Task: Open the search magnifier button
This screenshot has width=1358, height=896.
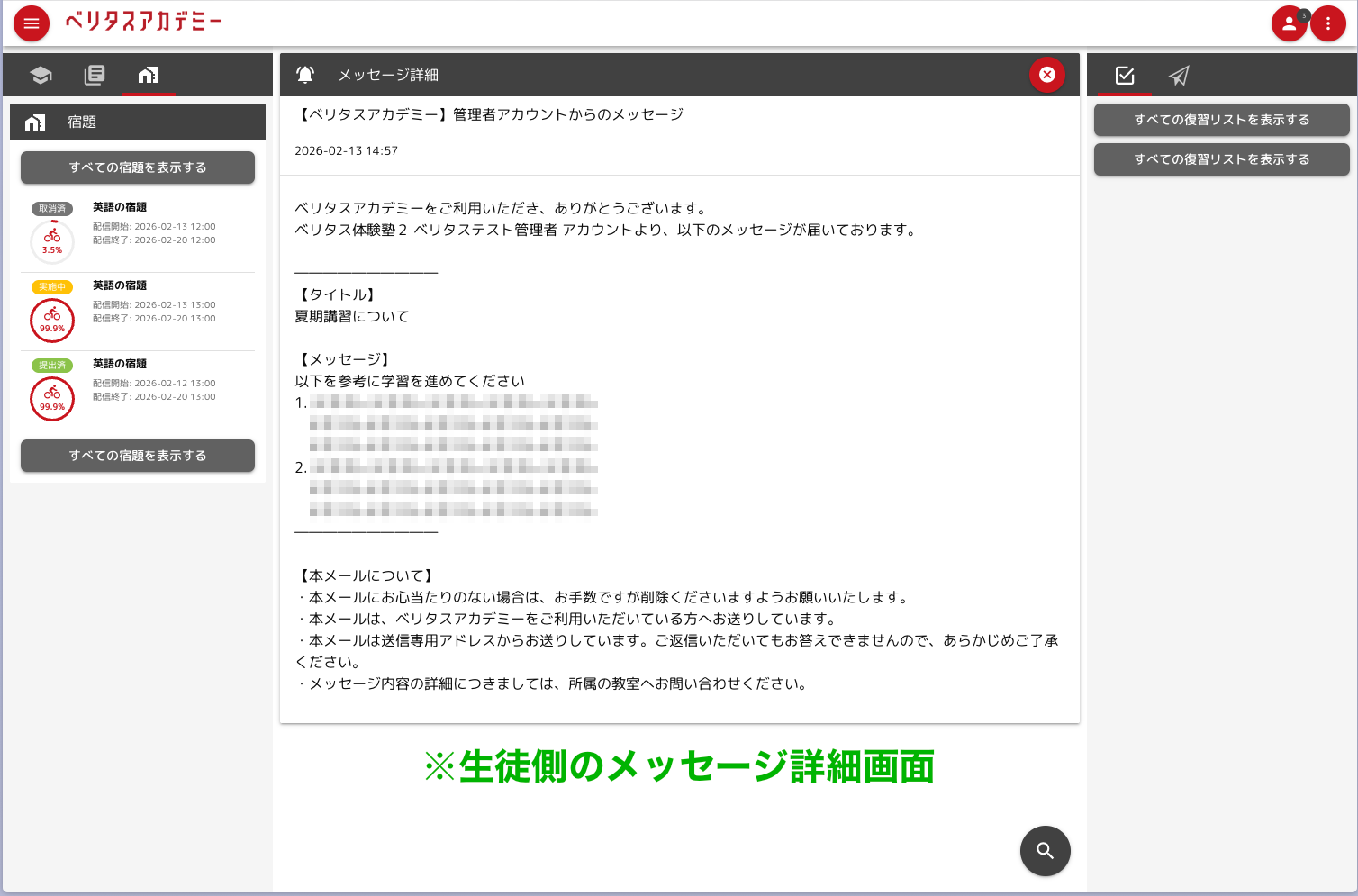Action: tap(1045, 850)
